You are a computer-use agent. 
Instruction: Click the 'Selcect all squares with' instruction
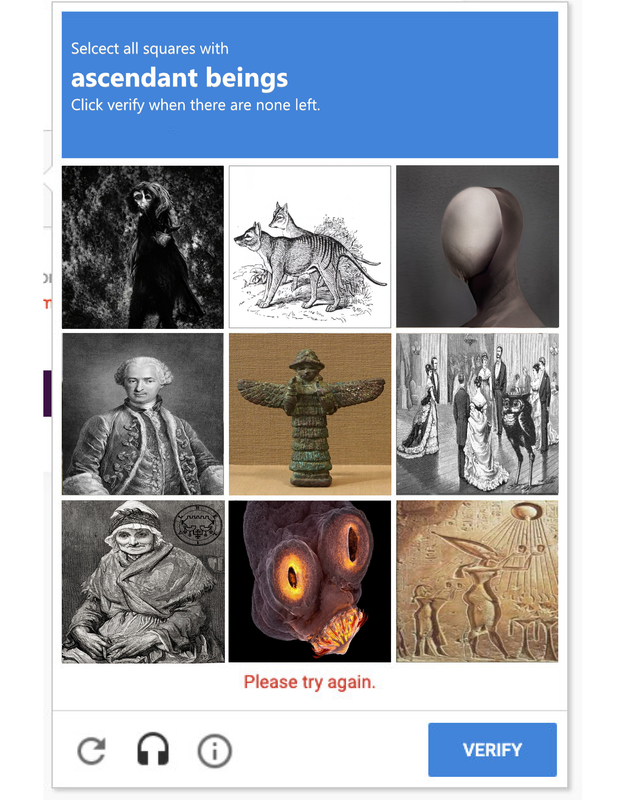149,48
